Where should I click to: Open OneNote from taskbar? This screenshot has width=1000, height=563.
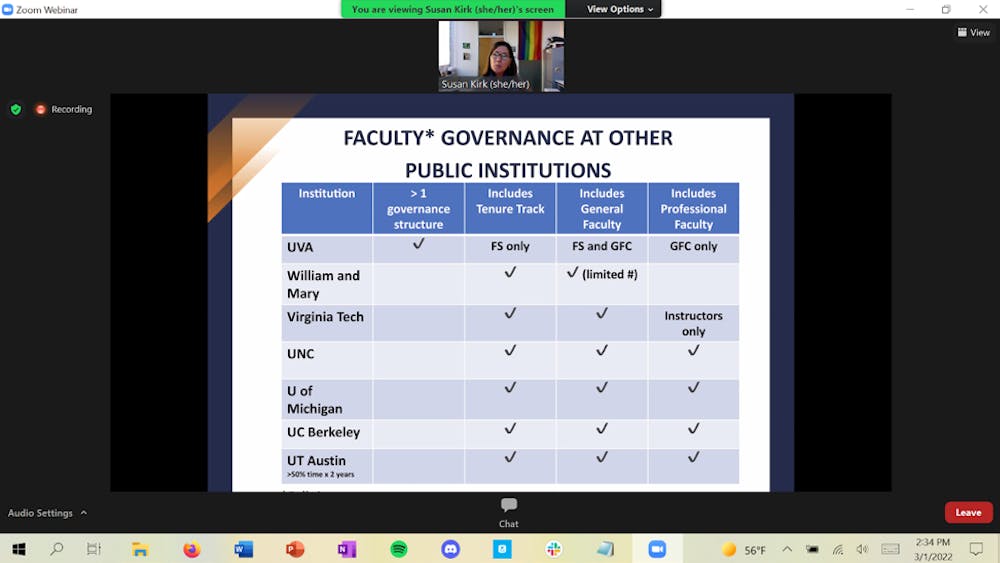click(x=346, y=549)
